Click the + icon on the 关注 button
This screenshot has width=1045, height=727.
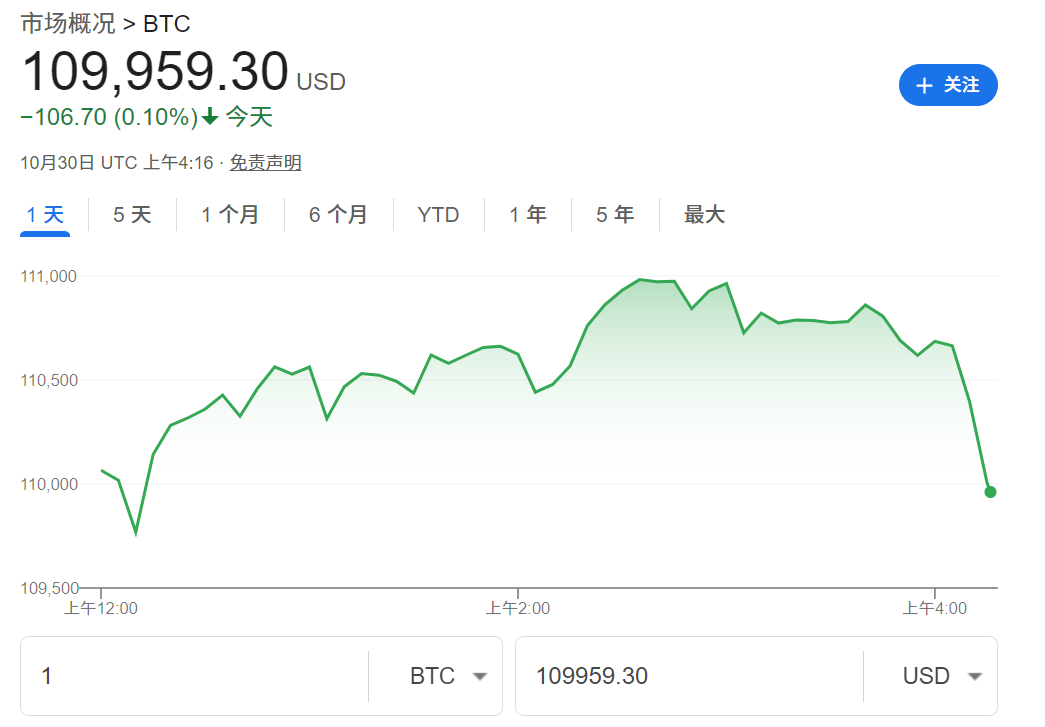(925, 86)
